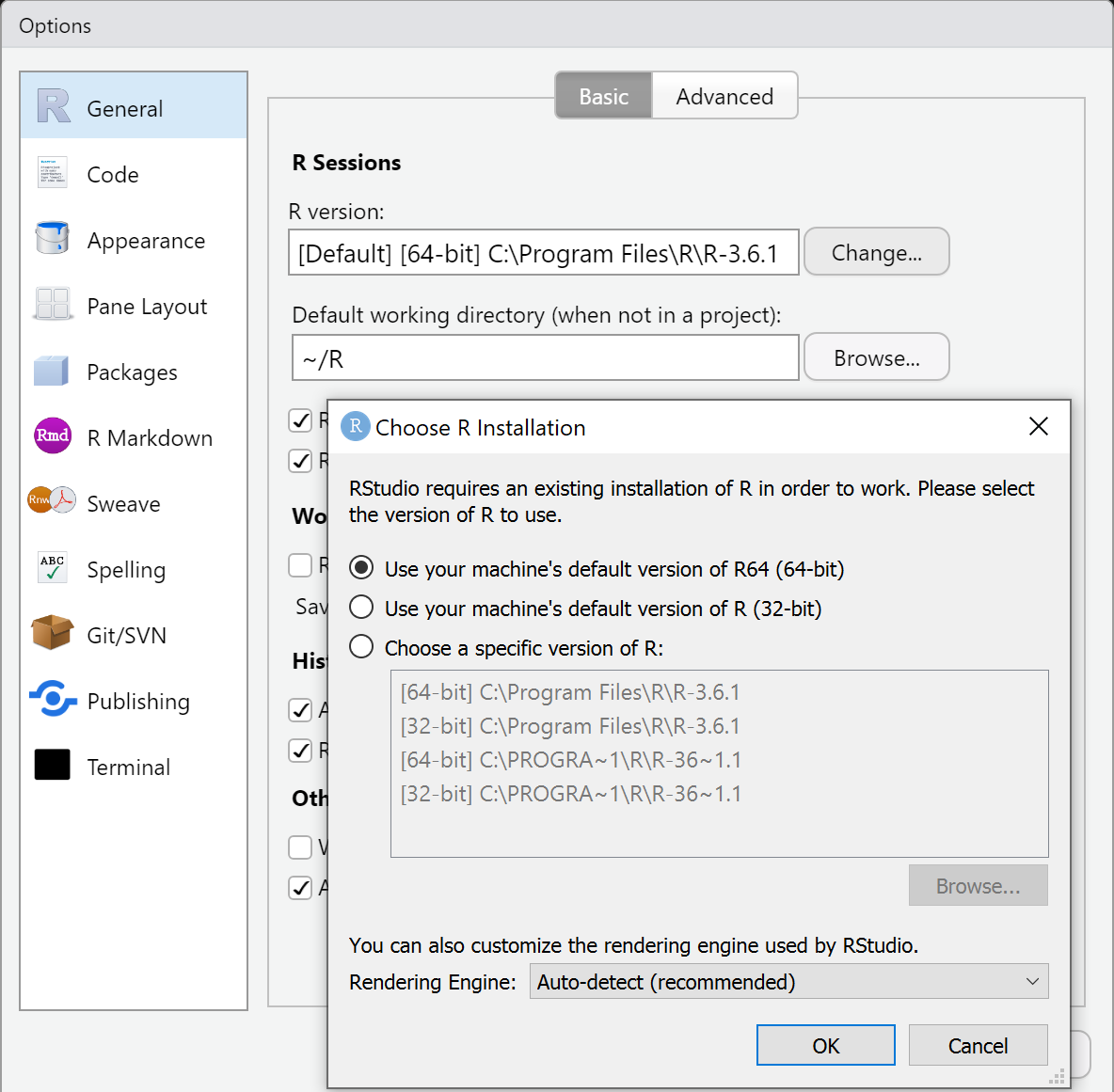Open General options via the R icon
Viewport: 1114px width, 1092px height.
pyautogui.click(x=54, y=105)
